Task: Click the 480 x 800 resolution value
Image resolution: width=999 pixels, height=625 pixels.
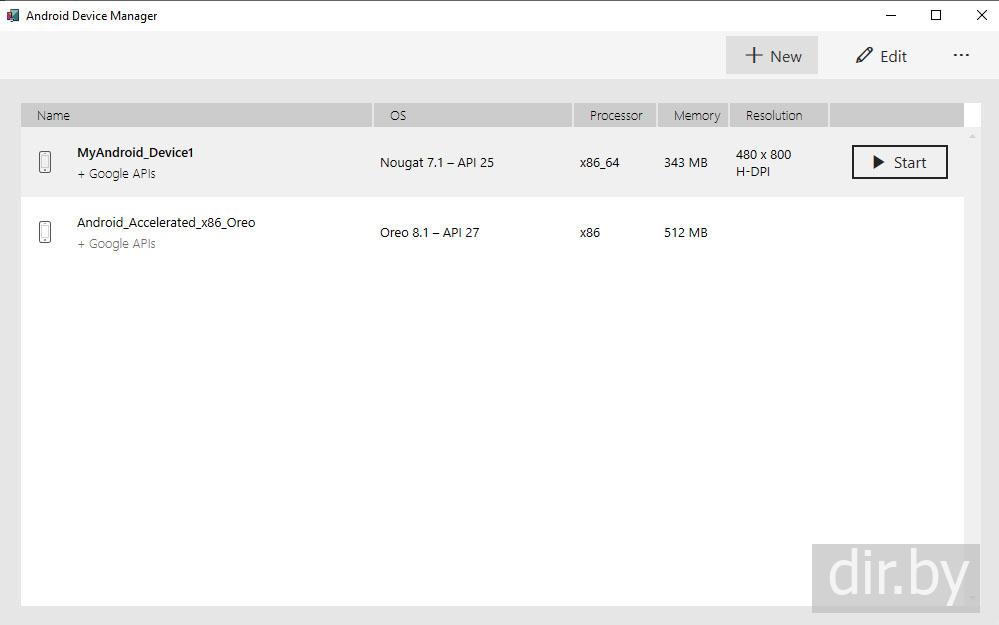Action: pos(763,154)
